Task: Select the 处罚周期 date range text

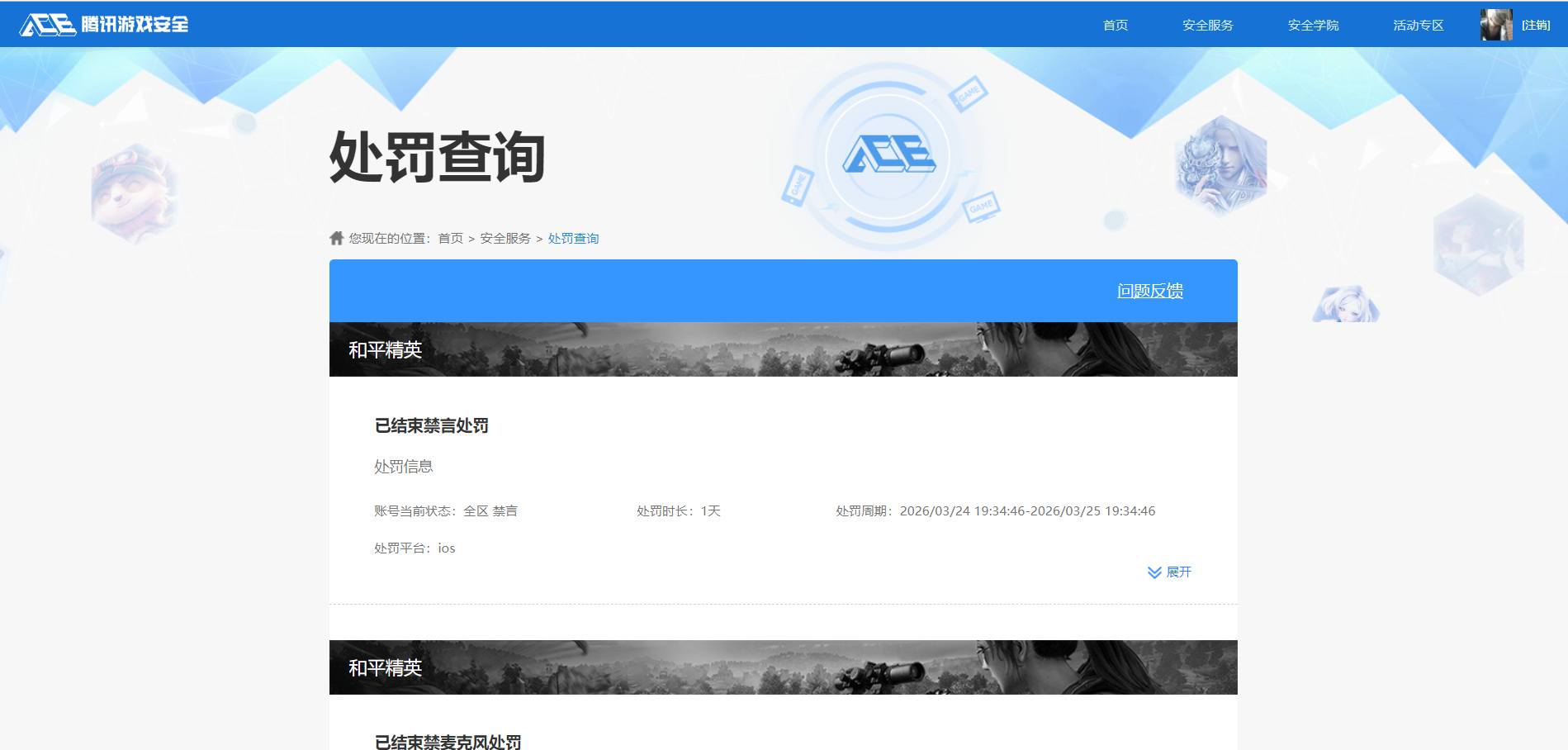Action: point(995,510)
